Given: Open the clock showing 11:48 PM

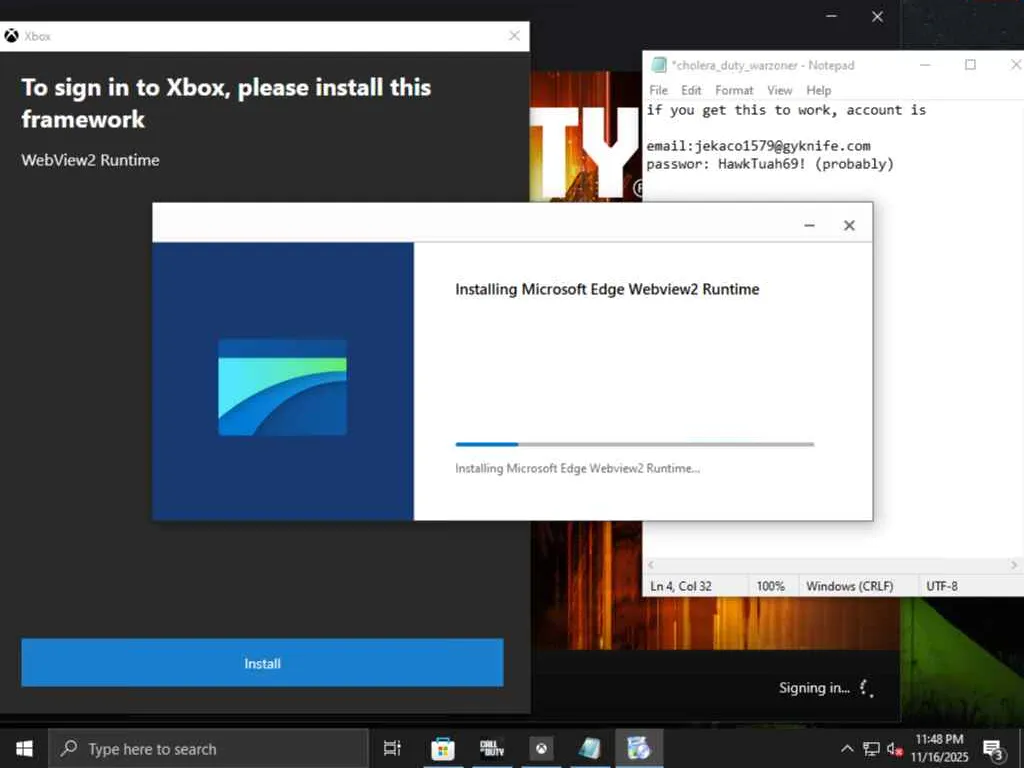Looking at the screenshot, I should (939, 748).
